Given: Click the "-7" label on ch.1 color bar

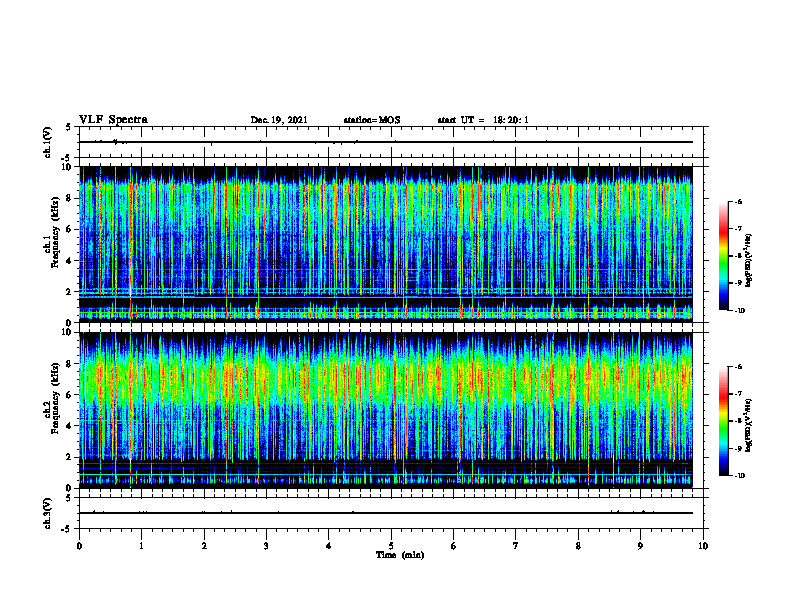Looking at the screenshot, I should [x=738, y=229].
